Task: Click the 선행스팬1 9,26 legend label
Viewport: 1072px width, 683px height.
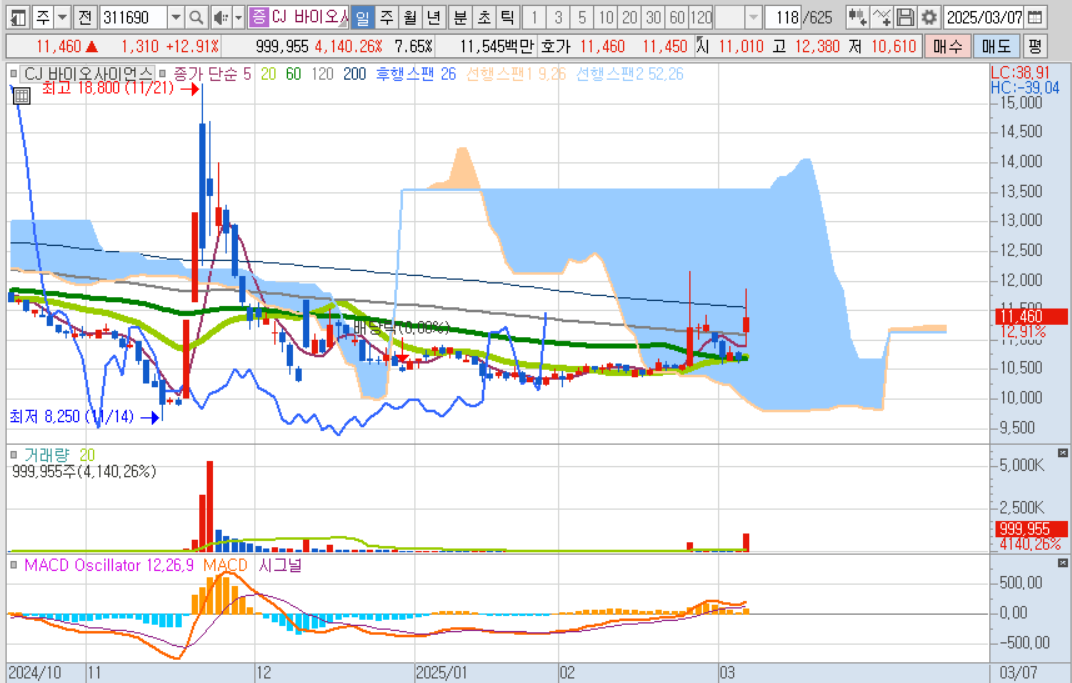Action: pyautogui.click(x=516, y=74)
